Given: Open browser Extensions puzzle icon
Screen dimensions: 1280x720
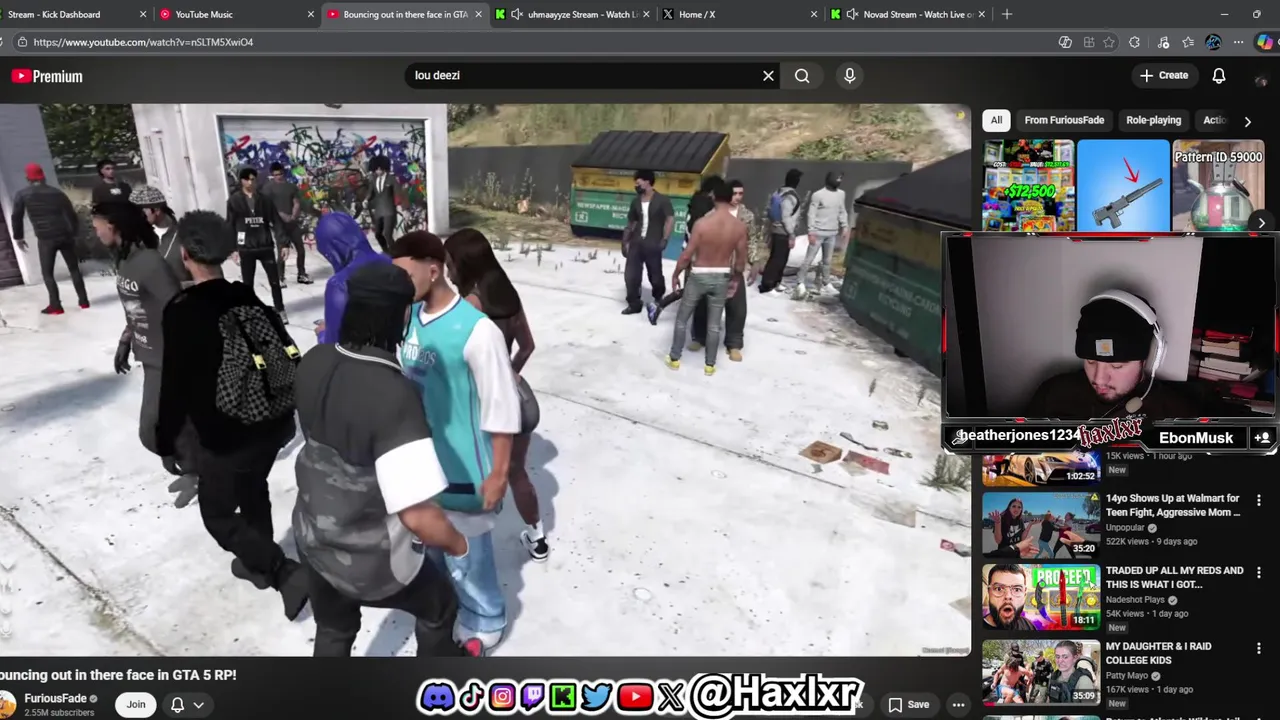Looking at the screenshot, I should [x=1134, y=42].
